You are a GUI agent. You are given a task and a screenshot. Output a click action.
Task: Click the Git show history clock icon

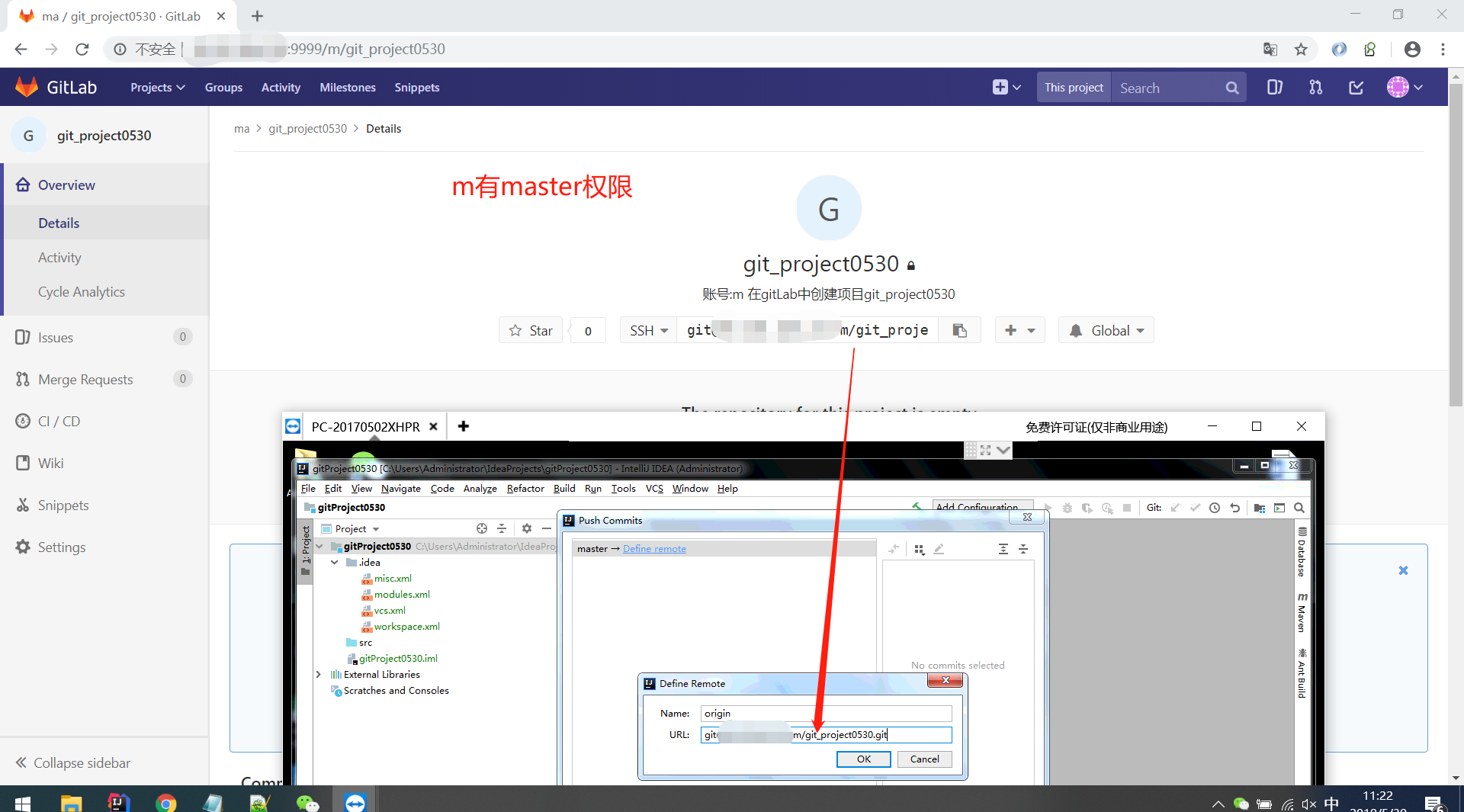(x=1215, y=508)
